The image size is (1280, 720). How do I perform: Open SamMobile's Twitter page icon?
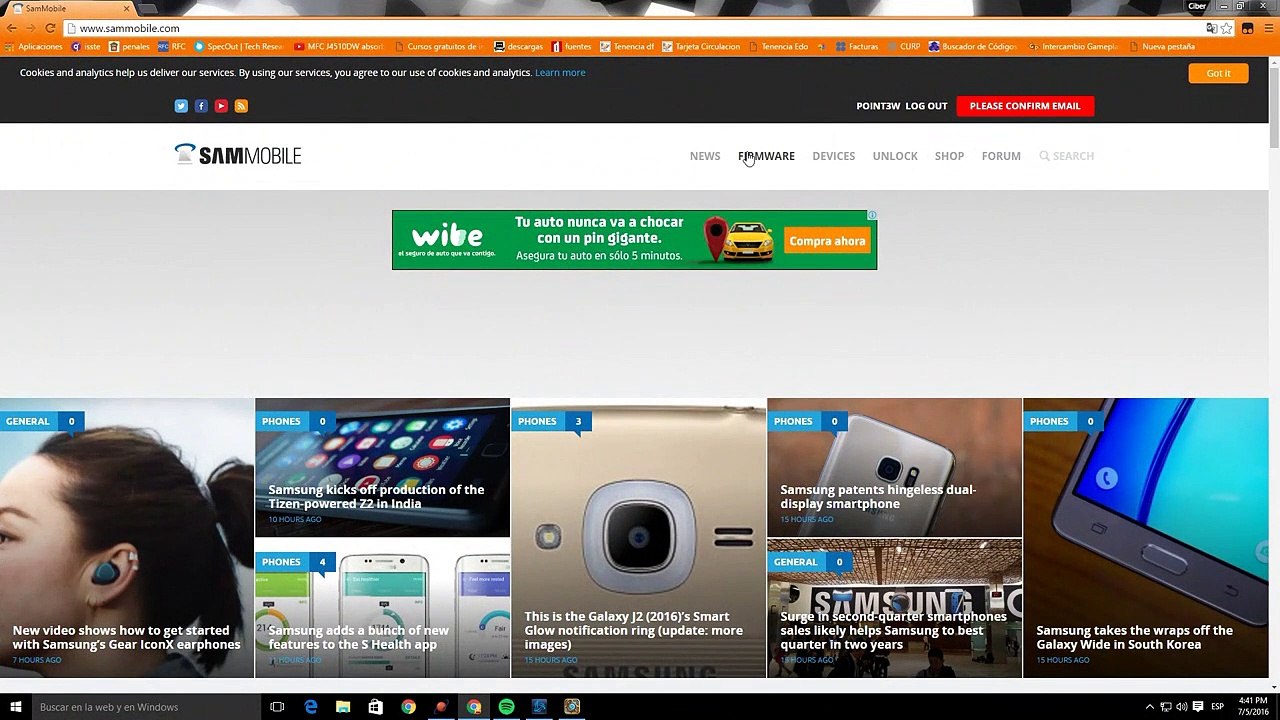point(181,106)
